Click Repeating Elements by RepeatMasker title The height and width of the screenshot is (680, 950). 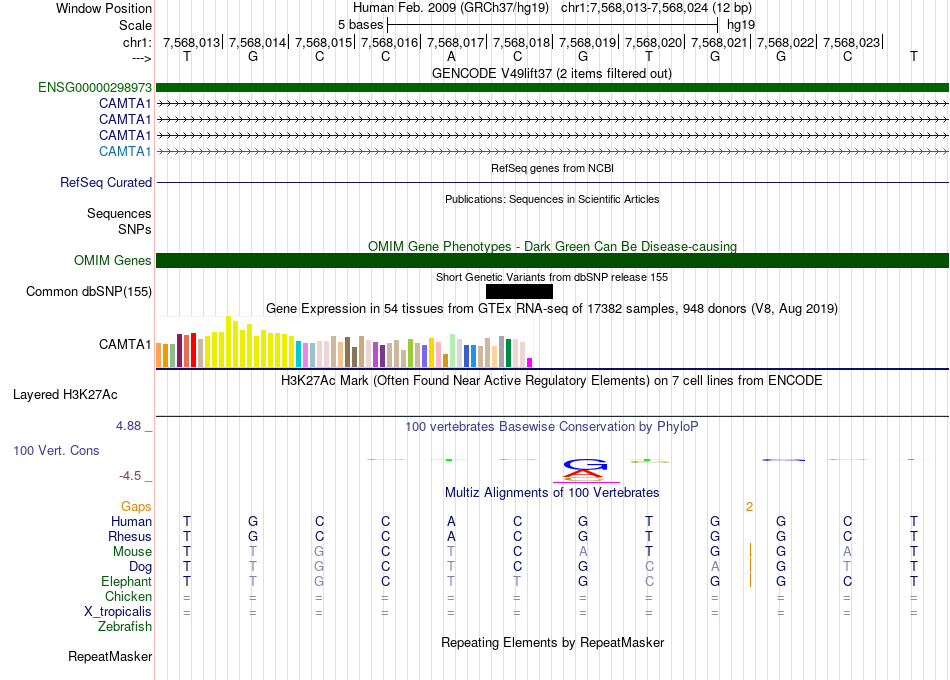click(x=553, y=642)
